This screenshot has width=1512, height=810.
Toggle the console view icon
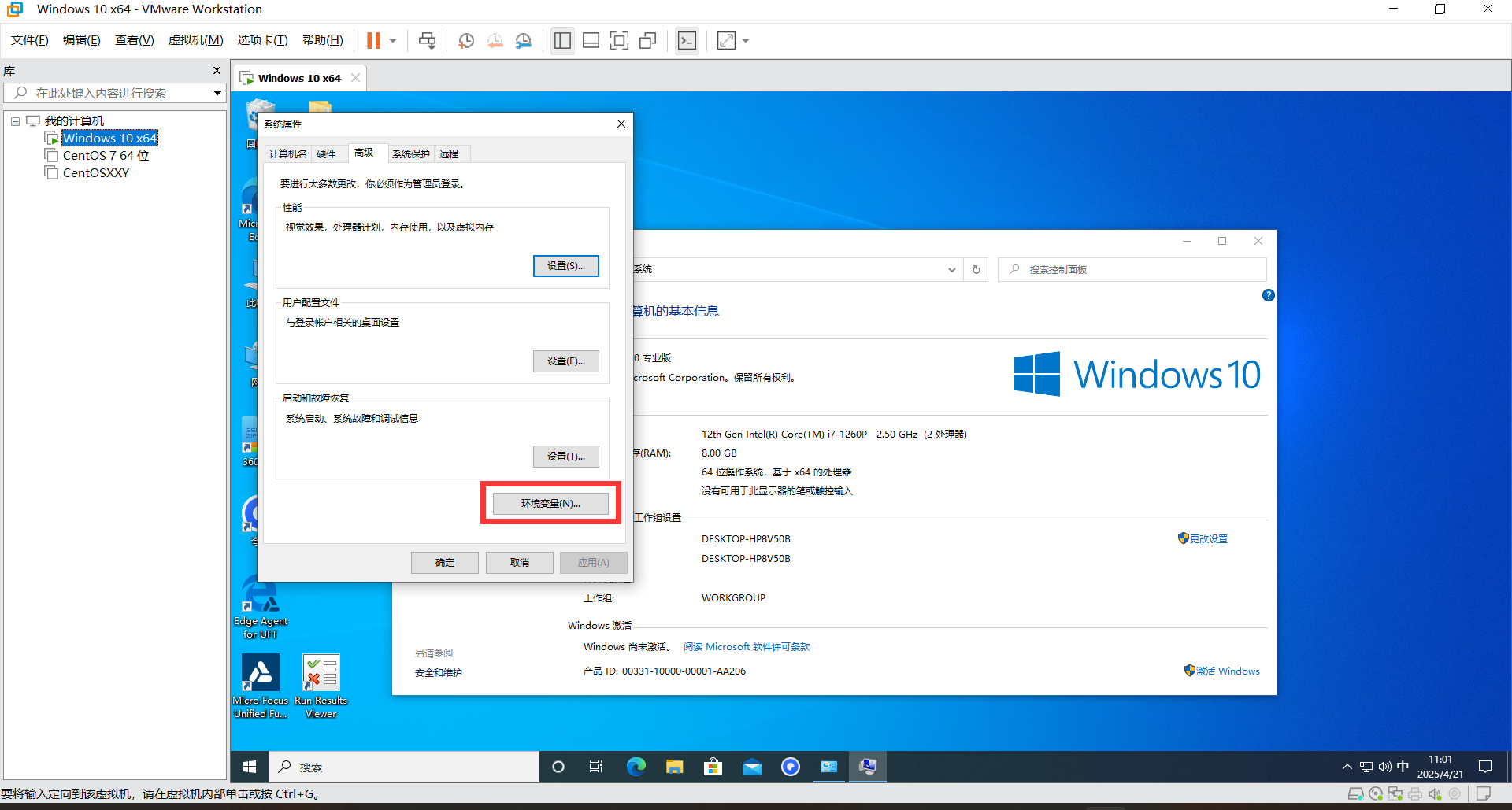(x=687, y=41)
